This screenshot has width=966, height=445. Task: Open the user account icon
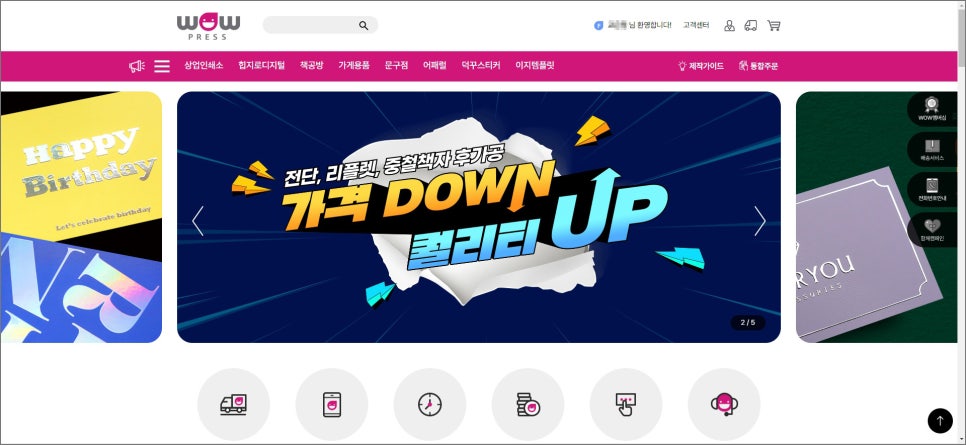(729, 25)
